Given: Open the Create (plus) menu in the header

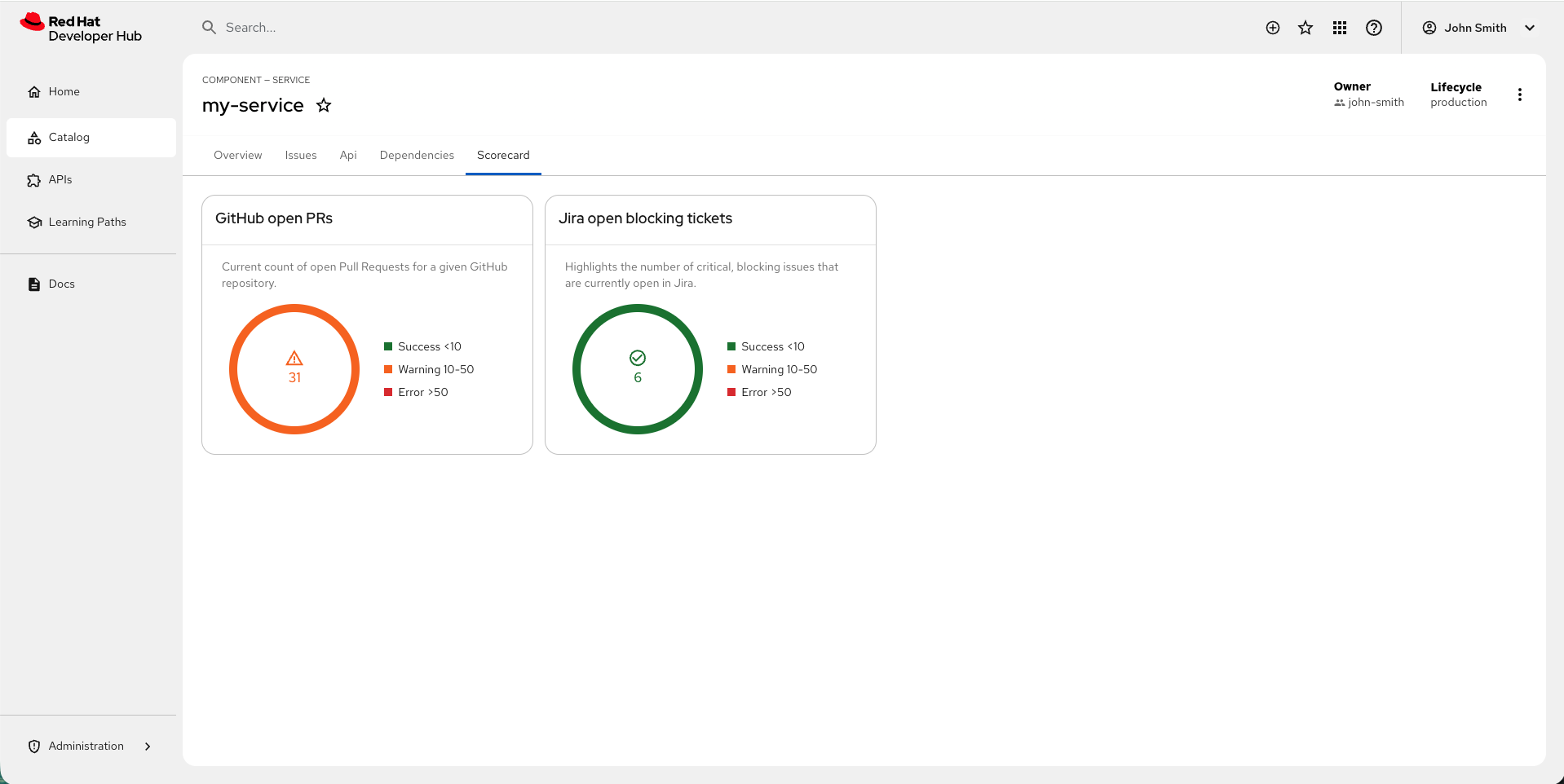Looking at the screenshot, I should pos(1272,27).
